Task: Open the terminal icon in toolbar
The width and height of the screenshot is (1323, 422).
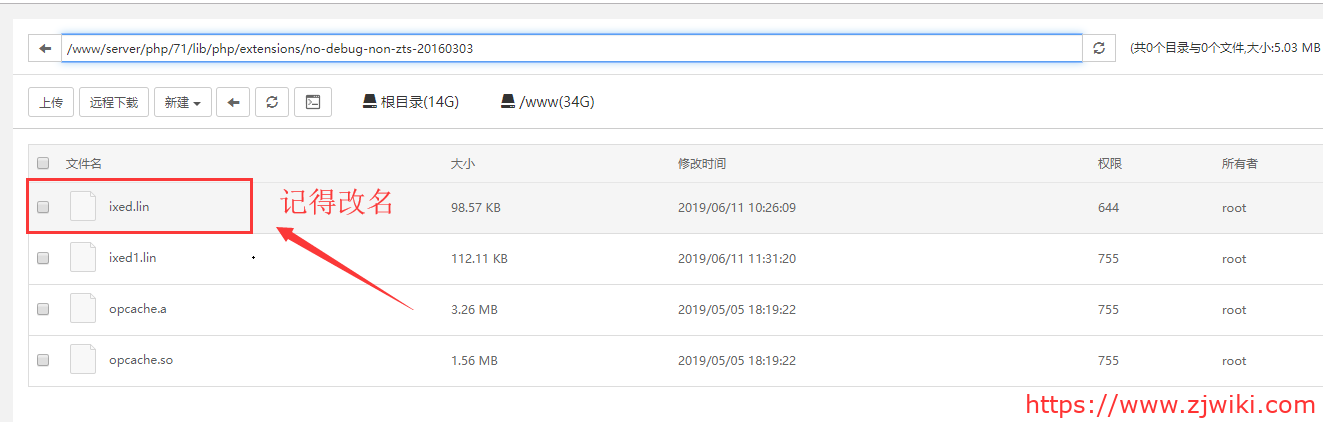Action: pos(313,102)
